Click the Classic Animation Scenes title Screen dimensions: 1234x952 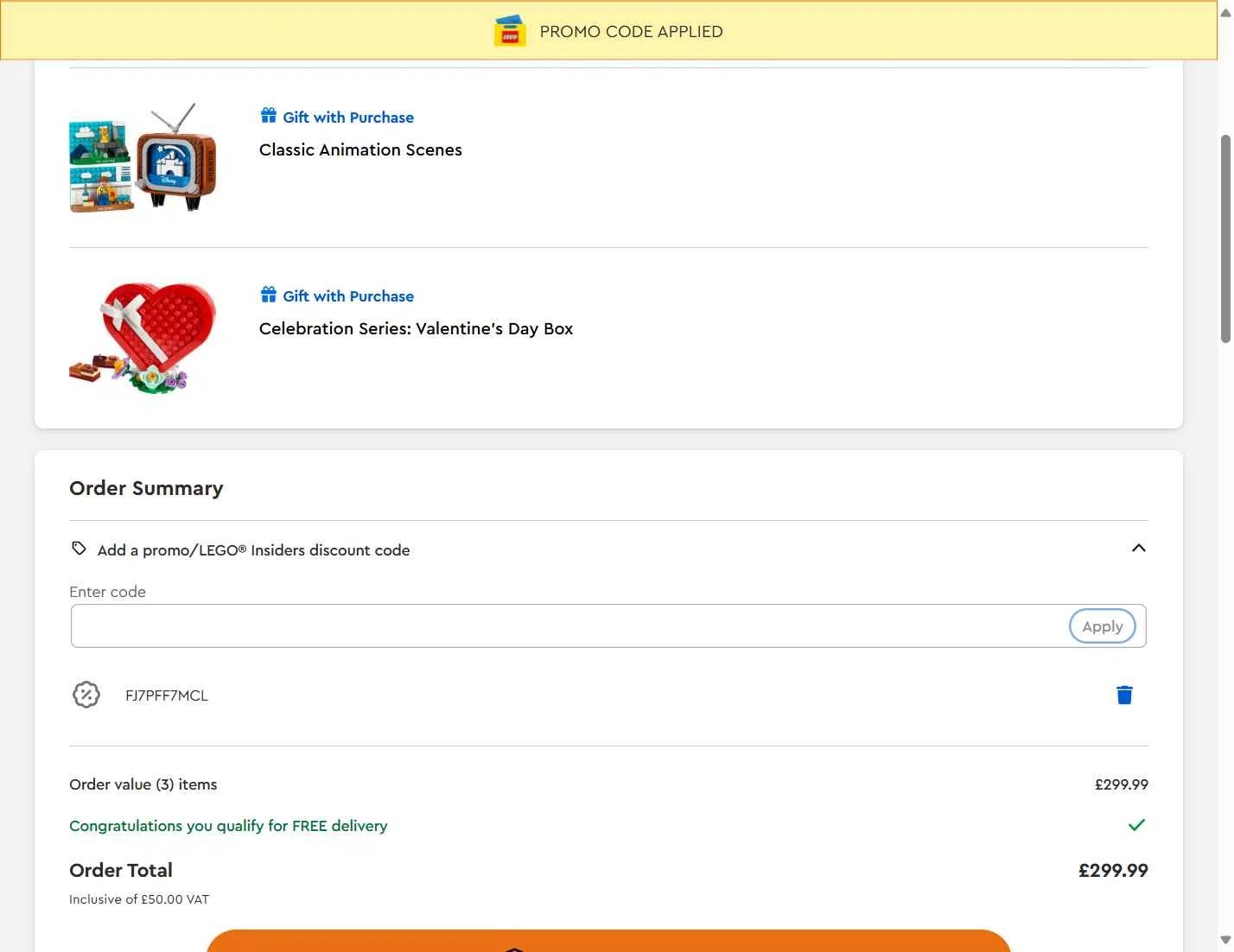[x=360, y=149]
